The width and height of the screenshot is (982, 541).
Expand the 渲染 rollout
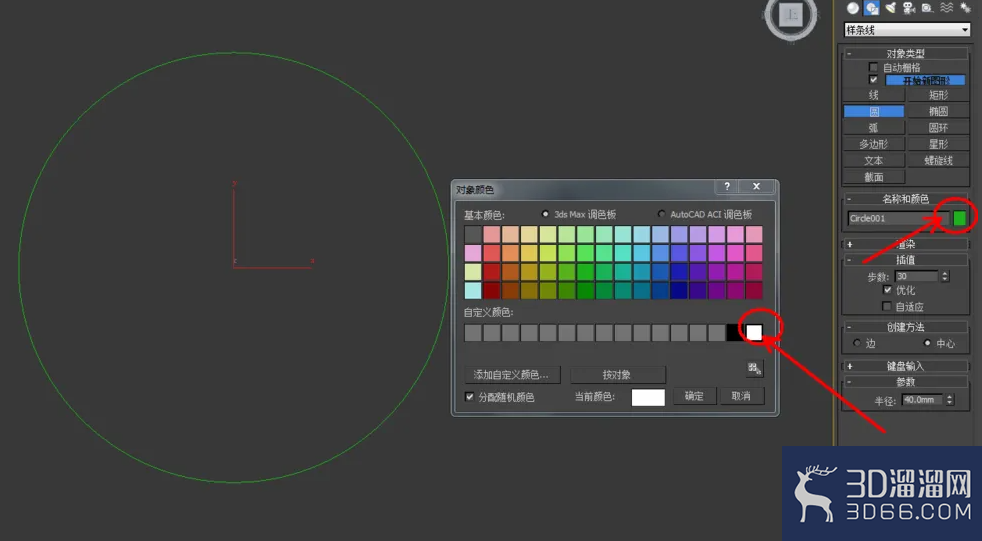905,244
